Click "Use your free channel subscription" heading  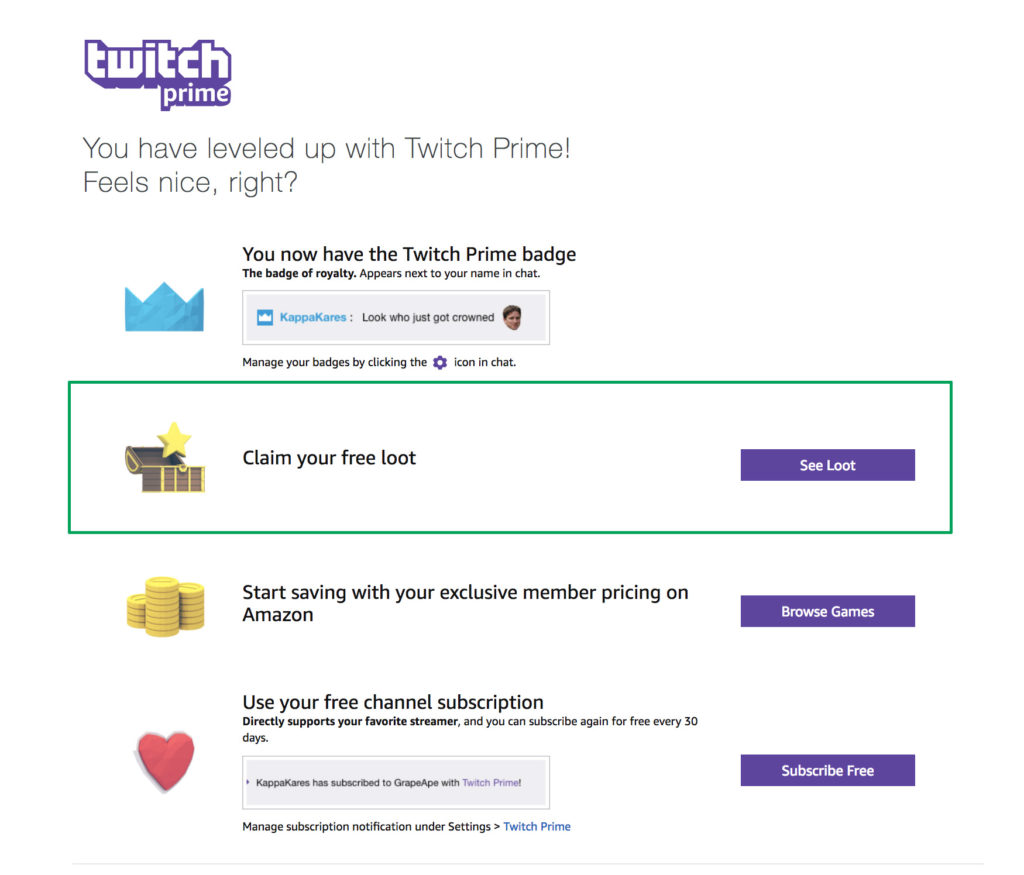click(393, 702)
